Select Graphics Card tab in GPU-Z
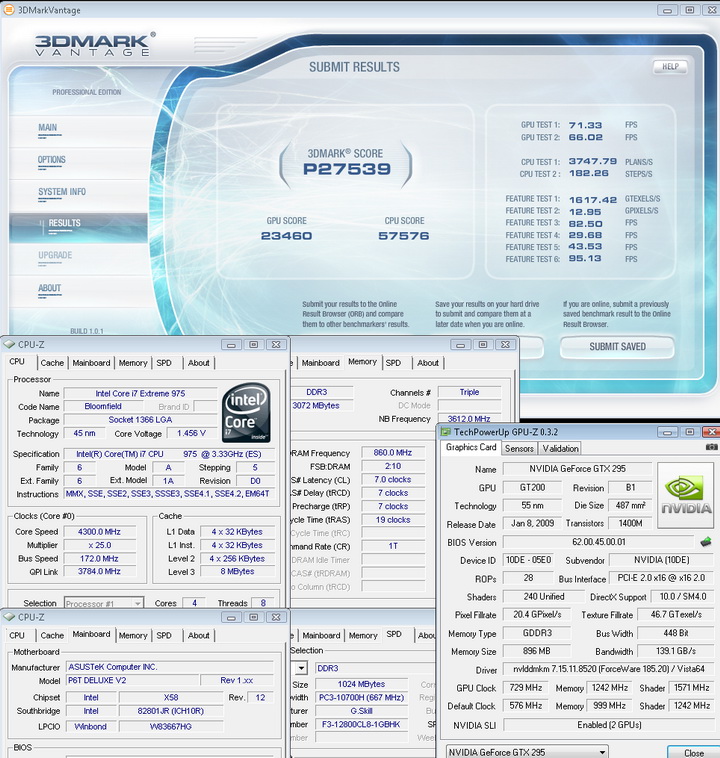 click(471, 447)
